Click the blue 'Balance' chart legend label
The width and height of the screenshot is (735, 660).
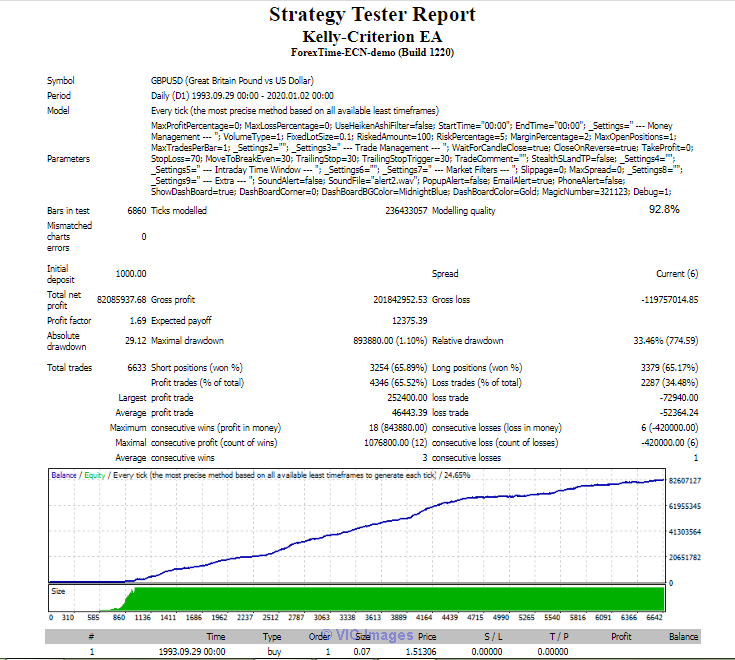64,475
